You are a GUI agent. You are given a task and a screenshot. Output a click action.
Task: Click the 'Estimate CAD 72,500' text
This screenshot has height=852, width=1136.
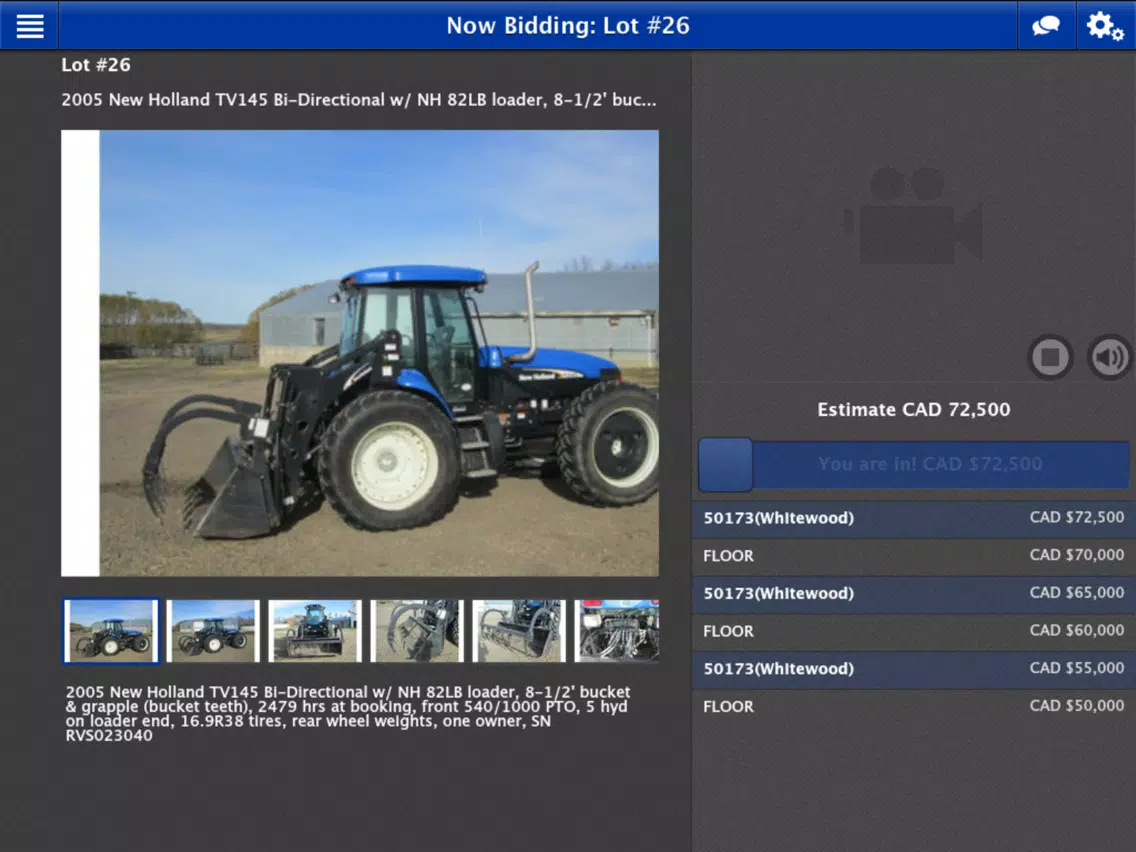pos(914,409)
